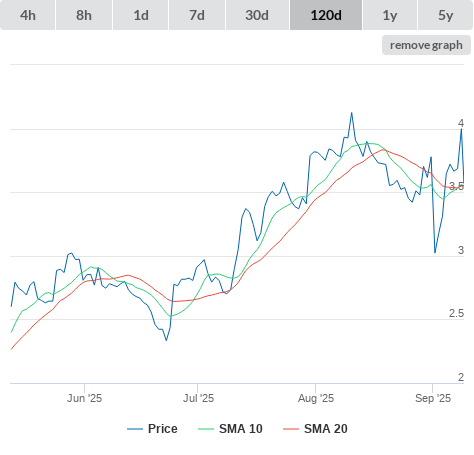View the 5y price history

pos(445,15)
